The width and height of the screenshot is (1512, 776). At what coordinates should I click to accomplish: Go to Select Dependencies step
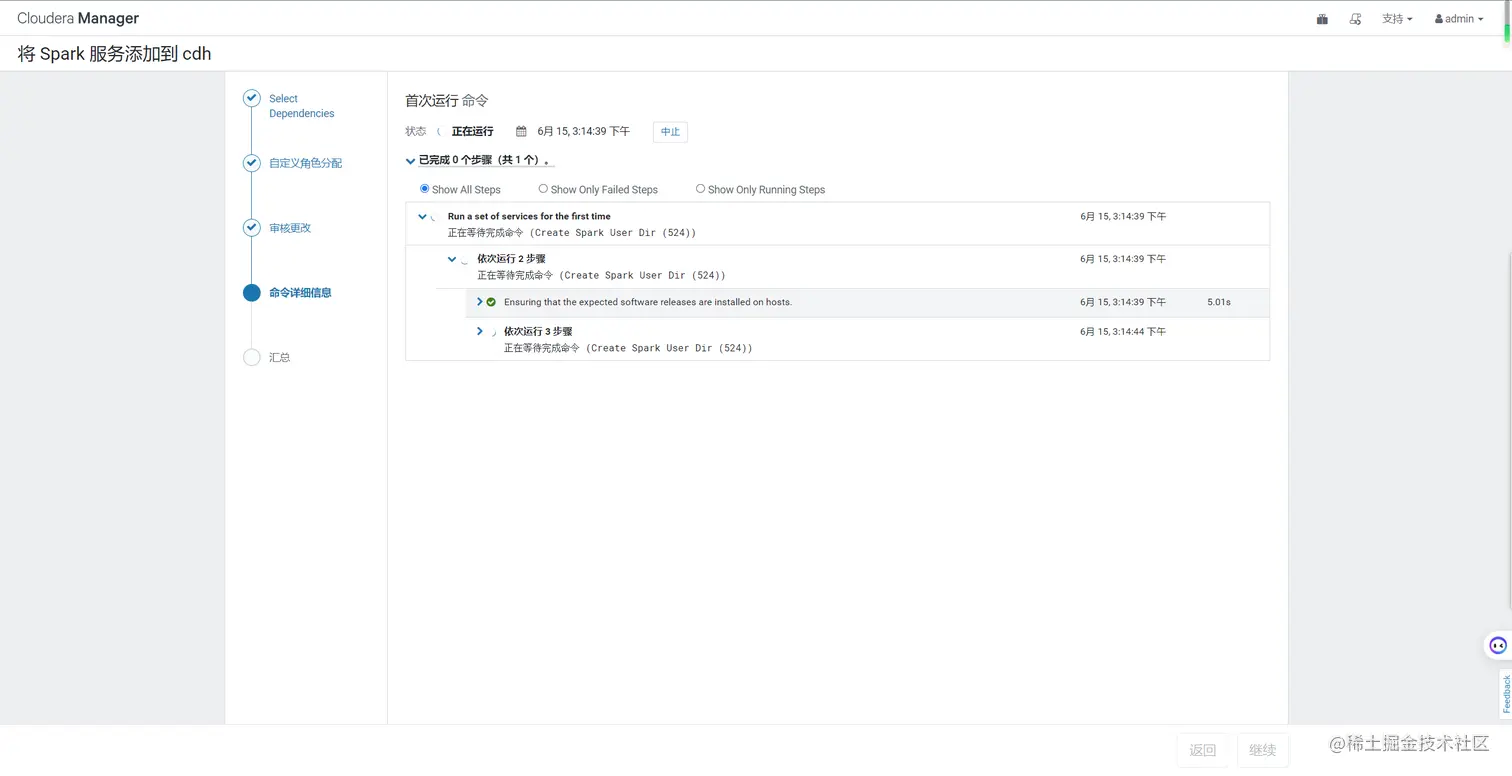pos(301,106)
